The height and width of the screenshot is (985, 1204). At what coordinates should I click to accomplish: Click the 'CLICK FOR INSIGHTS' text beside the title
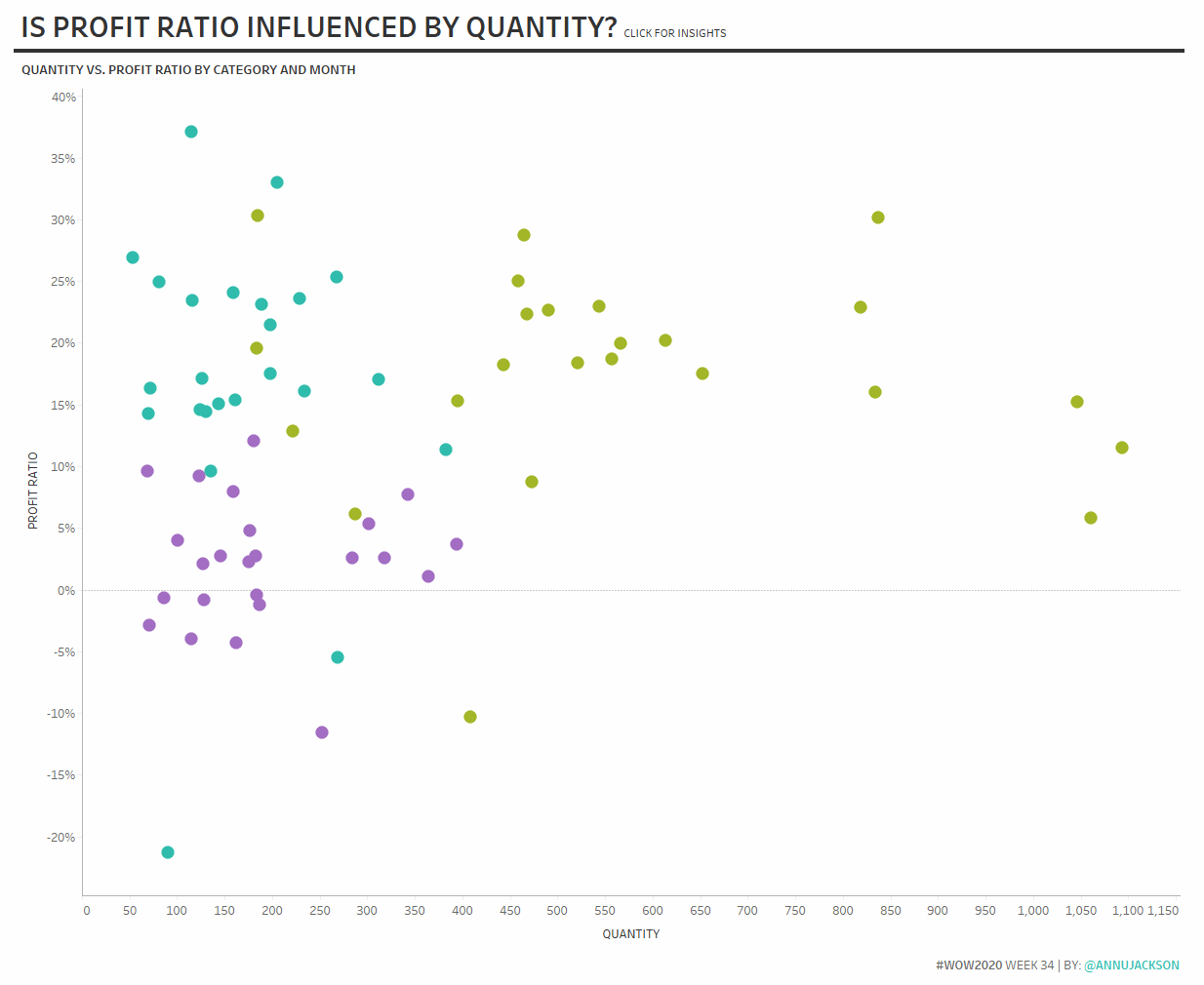(674, 33)
